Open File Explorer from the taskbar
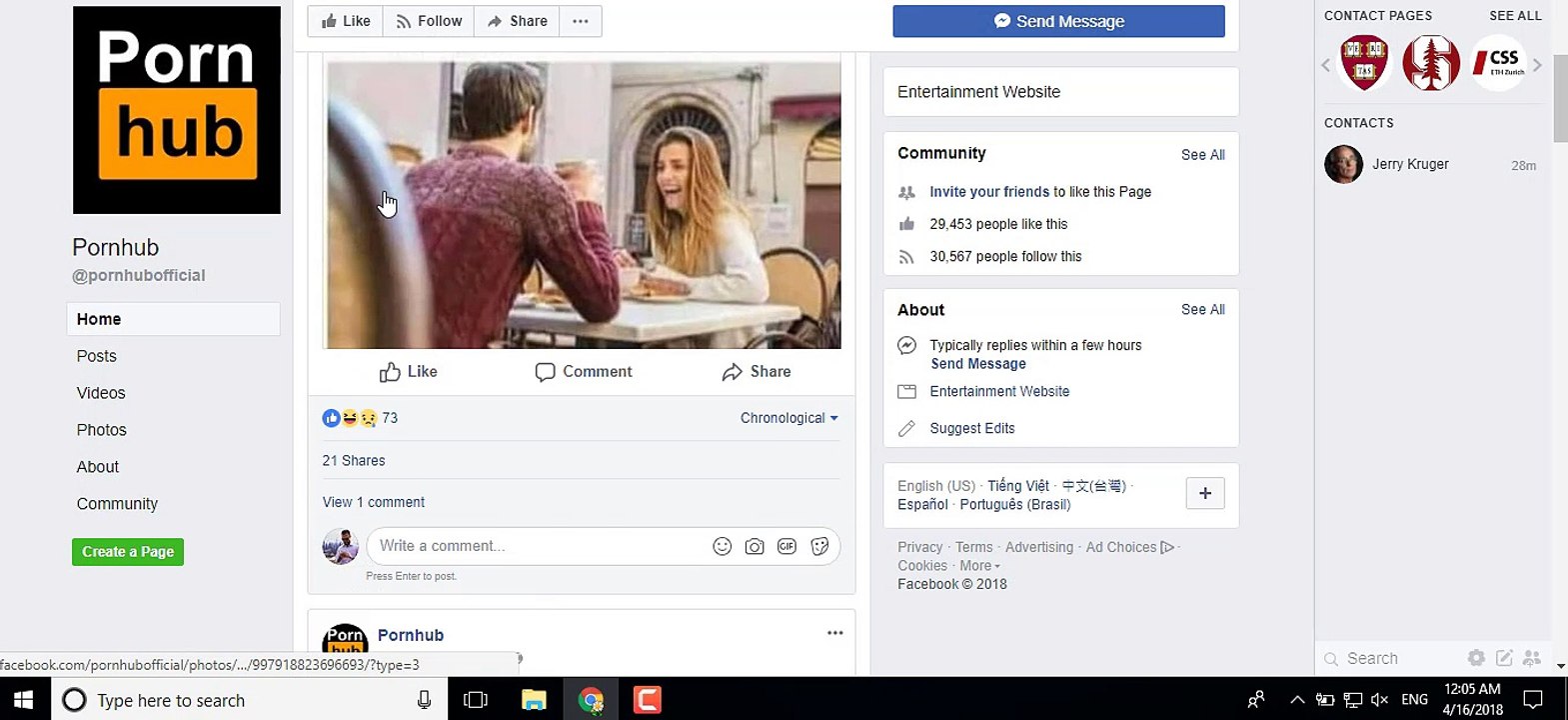This screenshot has height=720, width=1568. click(535, 700)
